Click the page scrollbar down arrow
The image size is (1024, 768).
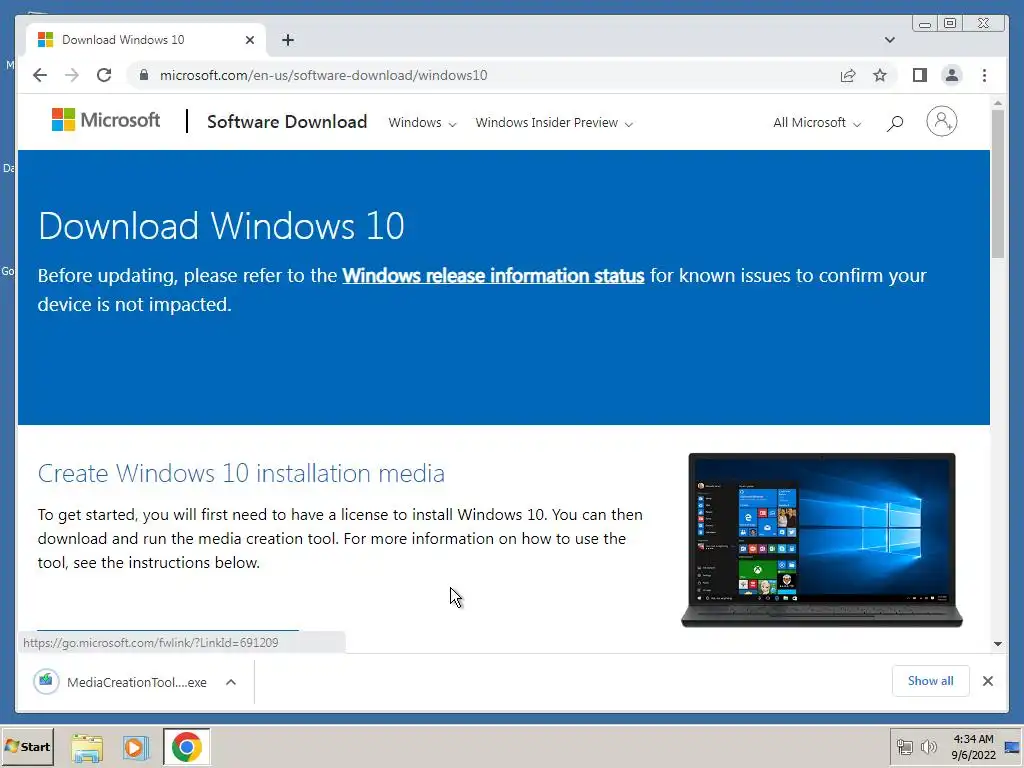[998, 644]
